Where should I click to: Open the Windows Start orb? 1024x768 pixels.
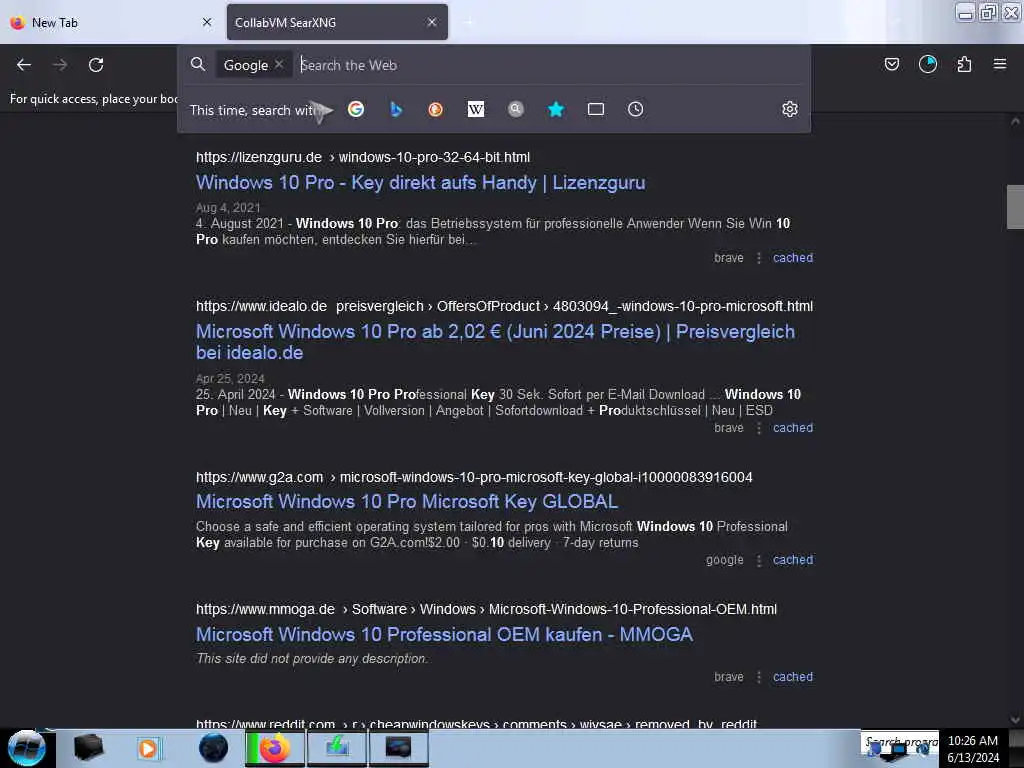pyautogui.click(x=27, y=748)
